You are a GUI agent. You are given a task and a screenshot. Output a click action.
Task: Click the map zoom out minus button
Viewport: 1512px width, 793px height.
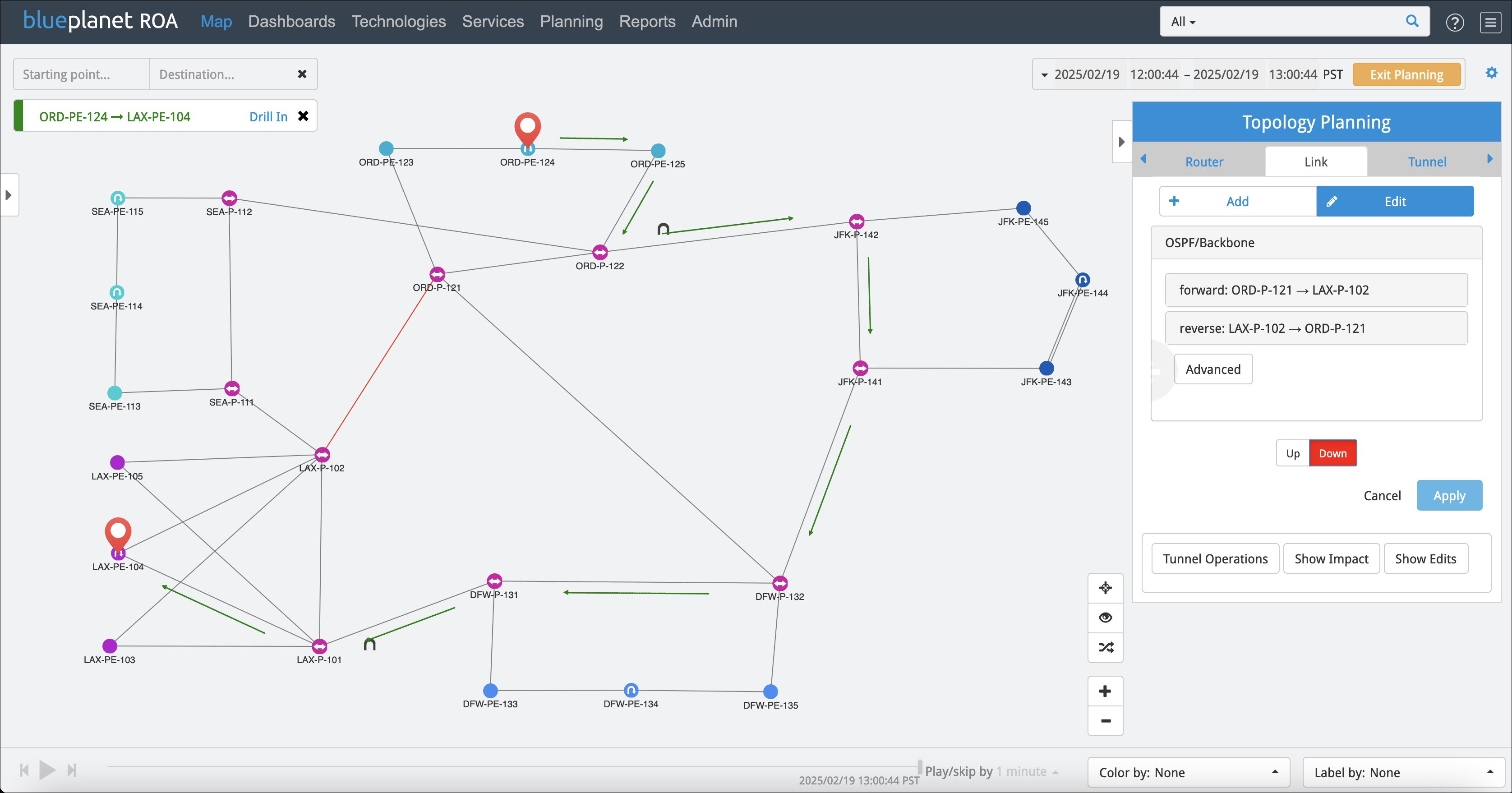(1105, 721)
